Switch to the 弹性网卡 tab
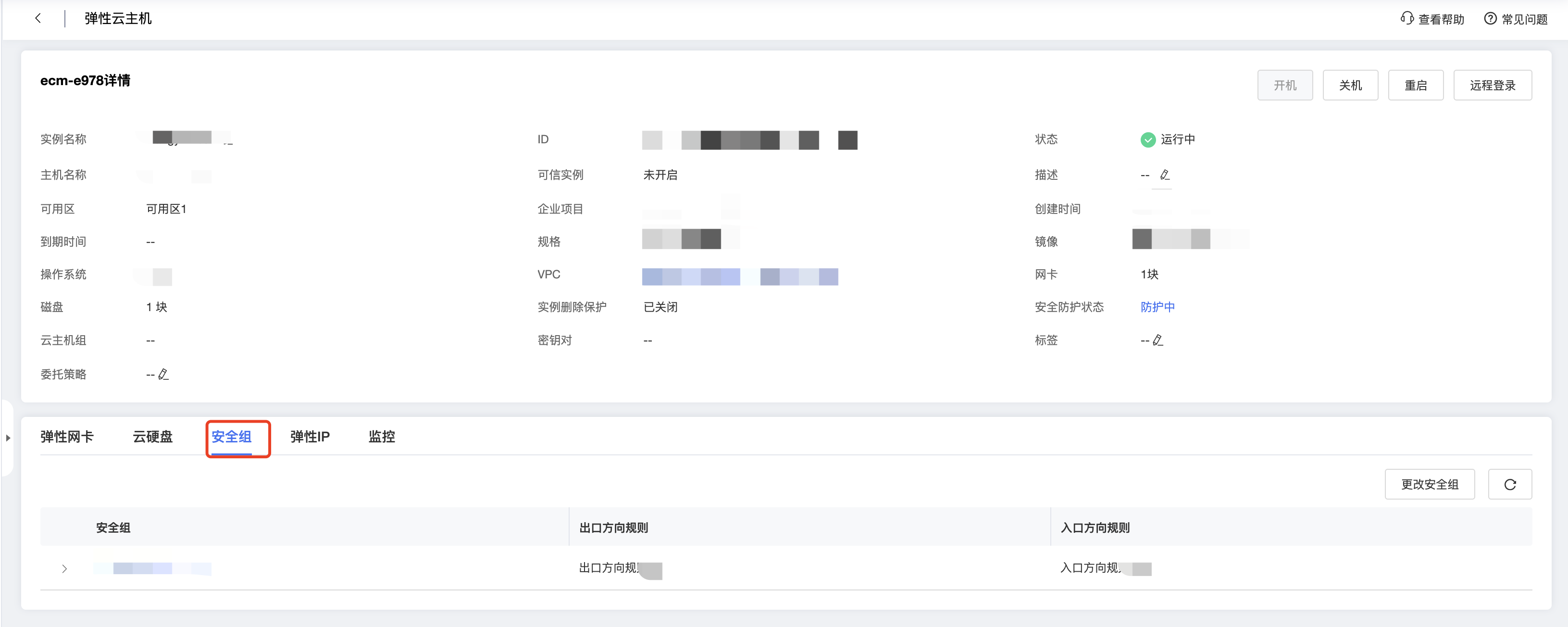The width and height of the screenshot is (1568, 627). 67,437
